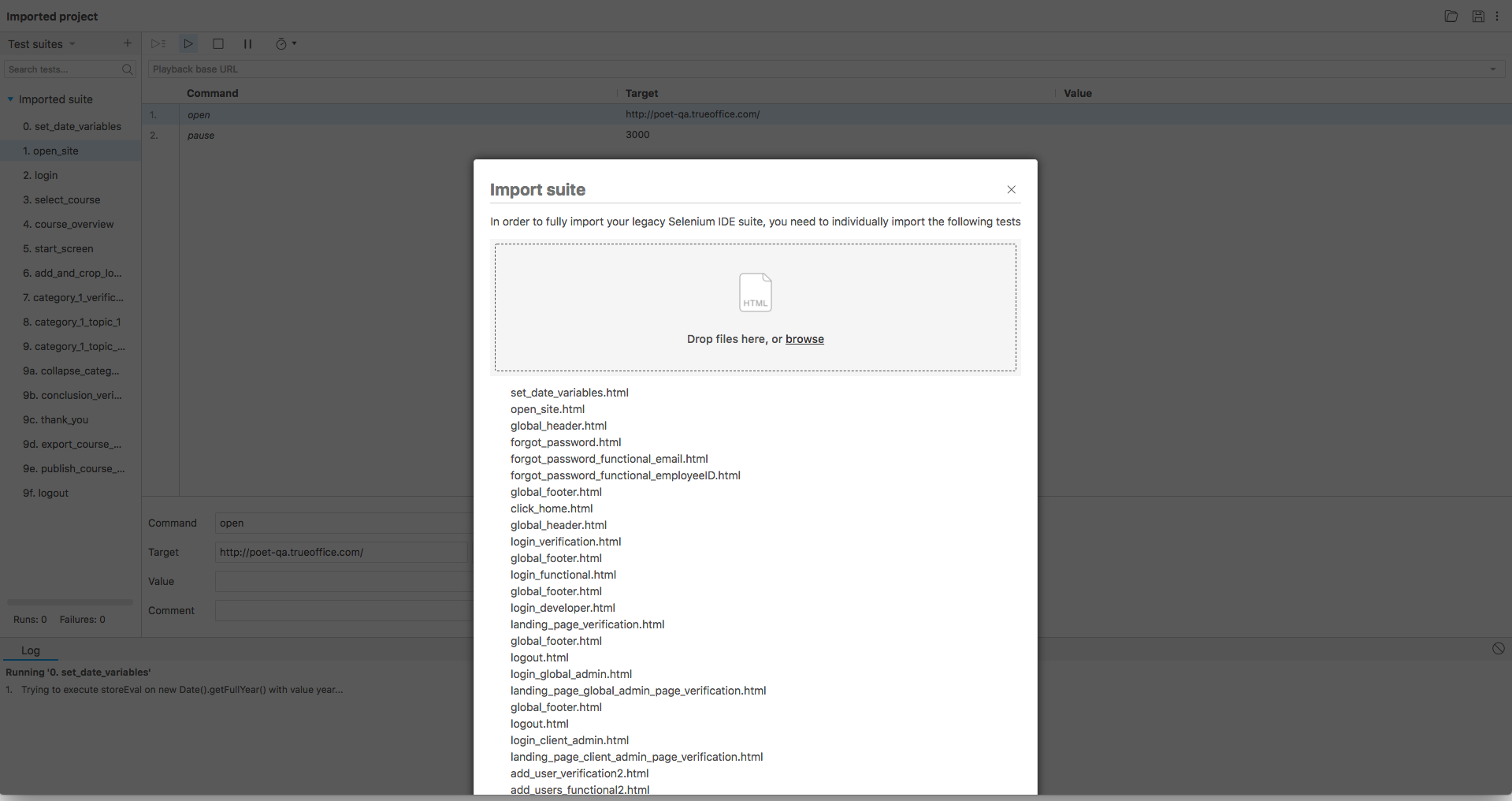Open project folder icon
Screen dimensions: 1512x801
coord(1451,17)
